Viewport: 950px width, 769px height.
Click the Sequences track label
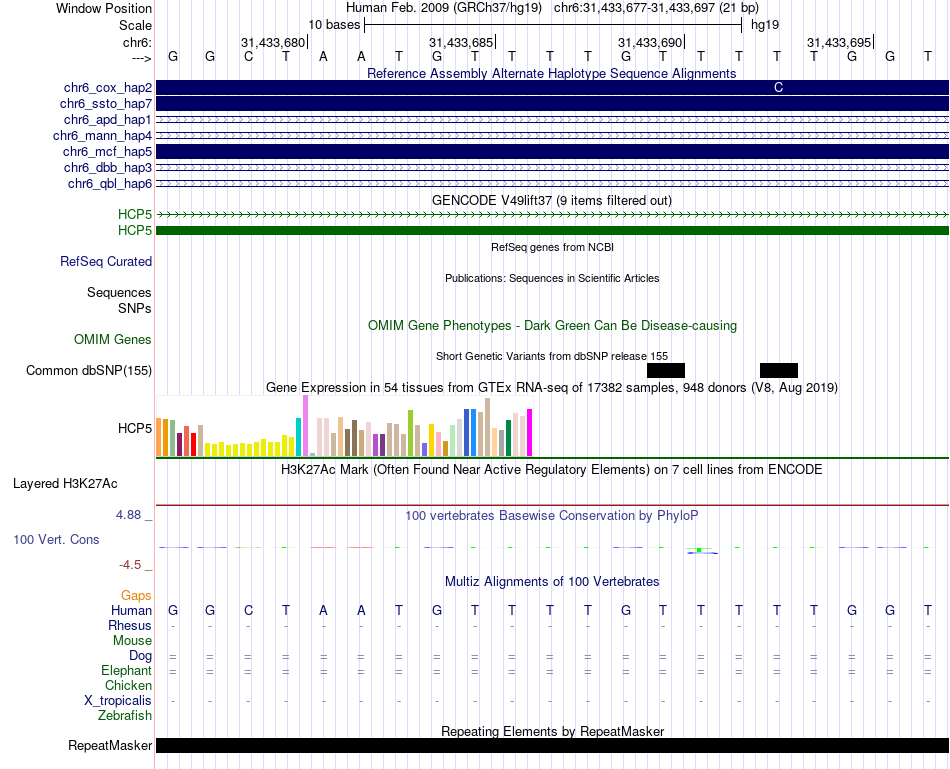click(119, 293)
